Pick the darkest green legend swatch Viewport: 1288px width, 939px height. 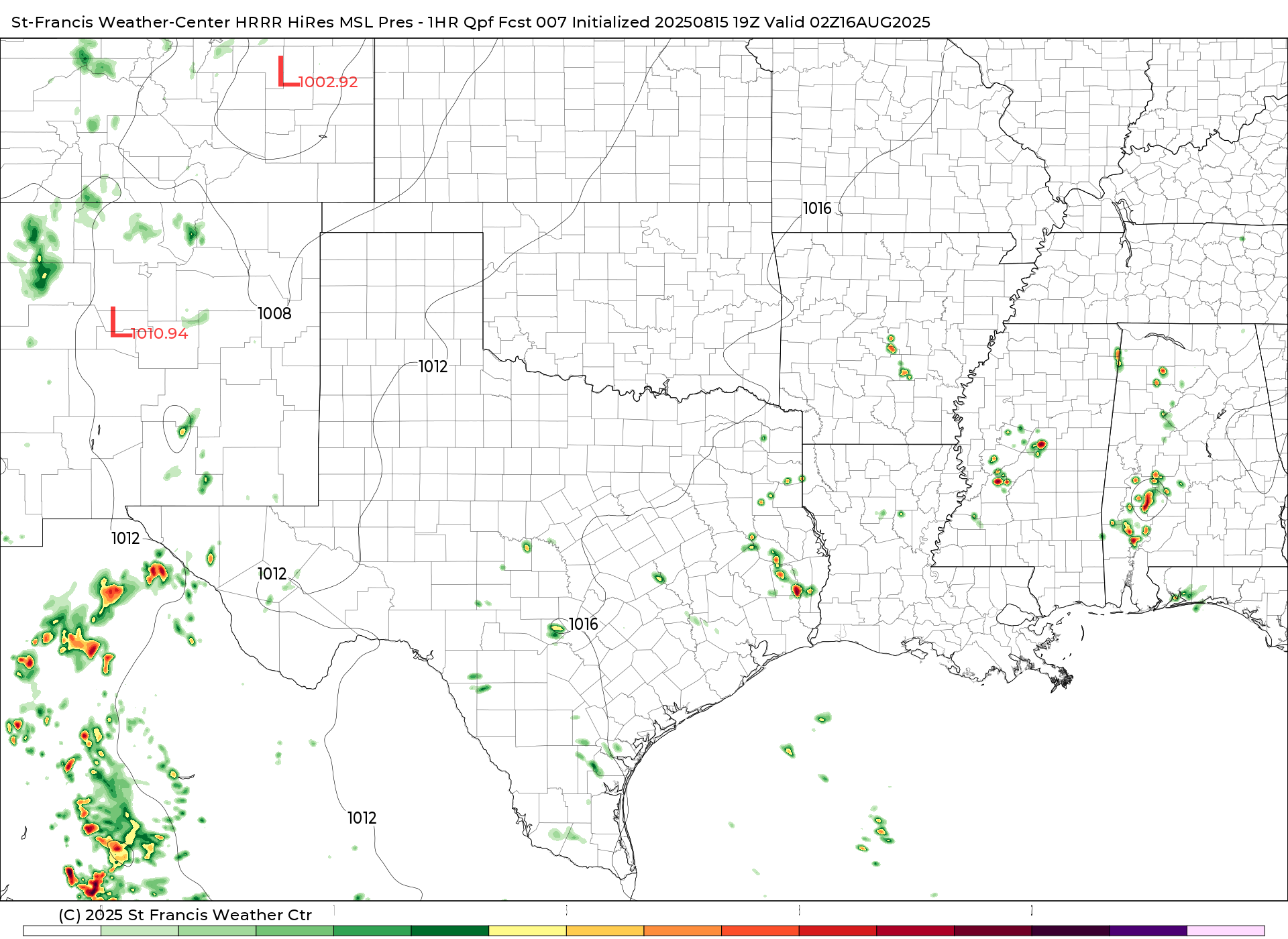click(x=449, y=931)
